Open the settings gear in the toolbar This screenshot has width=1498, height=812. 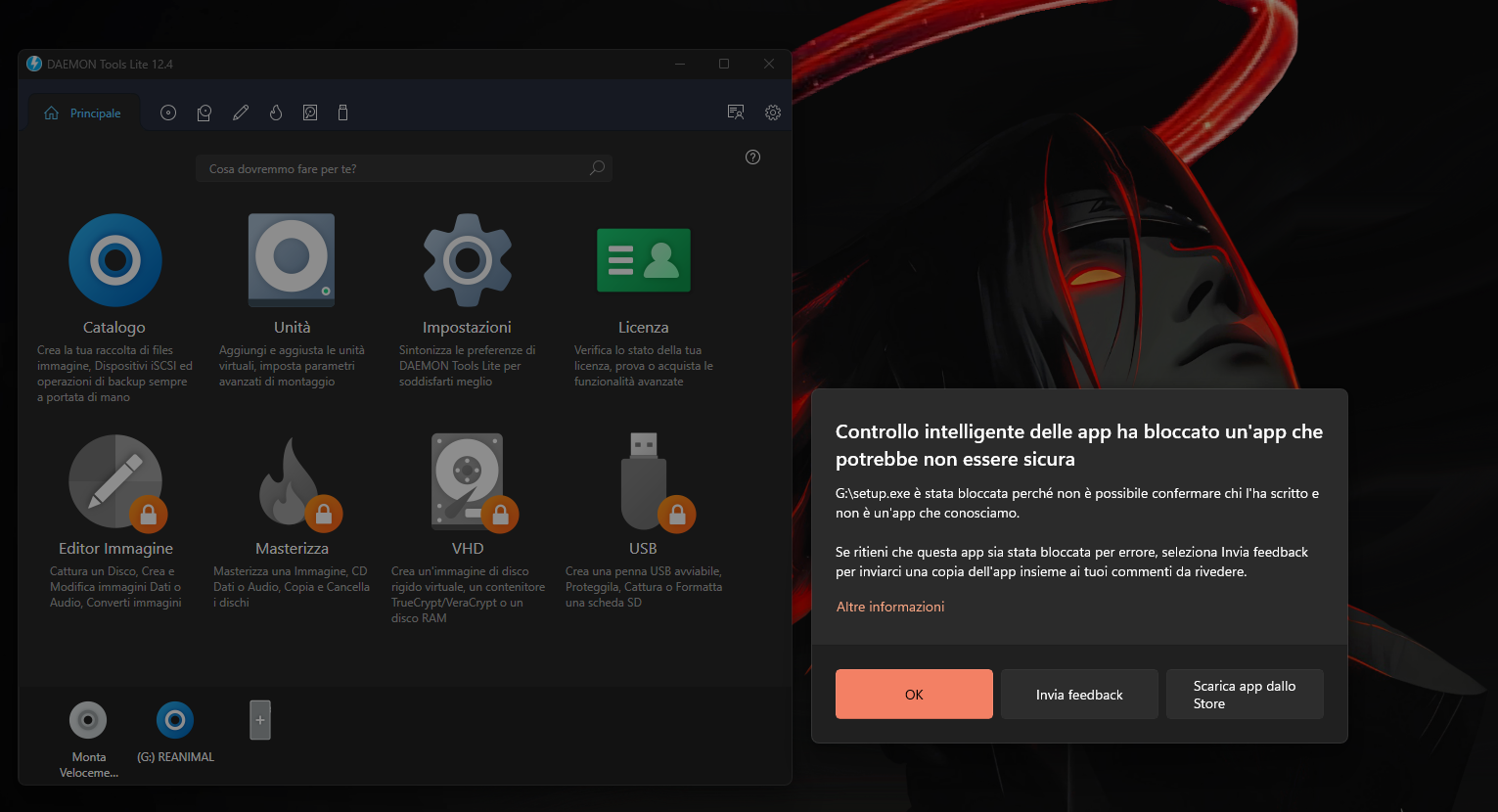click(x=773, y=113)
